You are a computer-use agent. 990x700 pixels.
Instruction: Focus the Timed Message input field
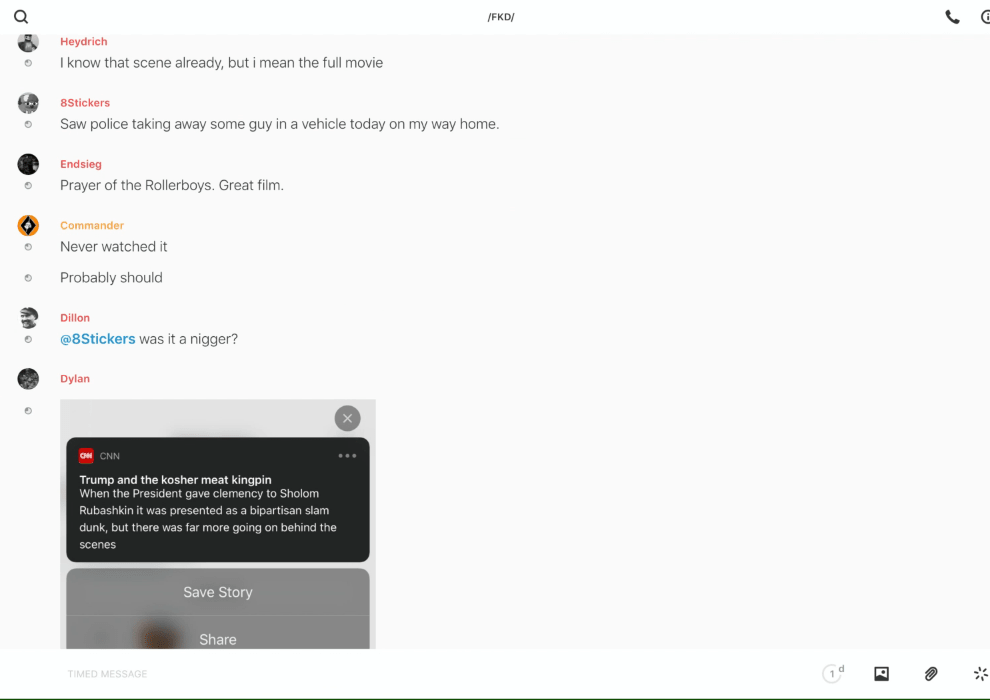tap(436, 673)
